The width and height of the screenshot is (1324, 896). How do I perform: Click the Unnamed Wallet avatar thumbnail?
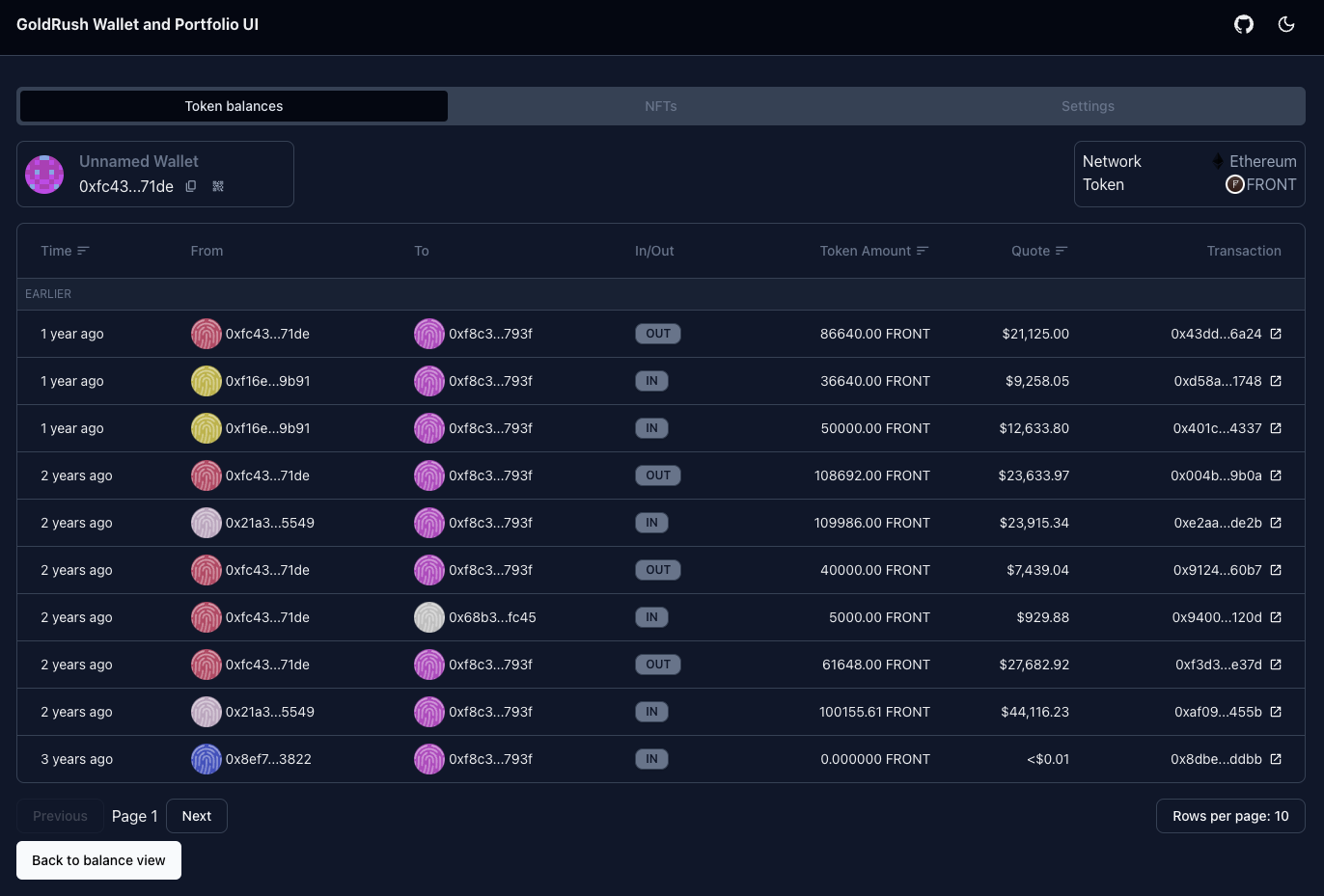[x=44, y=174]
